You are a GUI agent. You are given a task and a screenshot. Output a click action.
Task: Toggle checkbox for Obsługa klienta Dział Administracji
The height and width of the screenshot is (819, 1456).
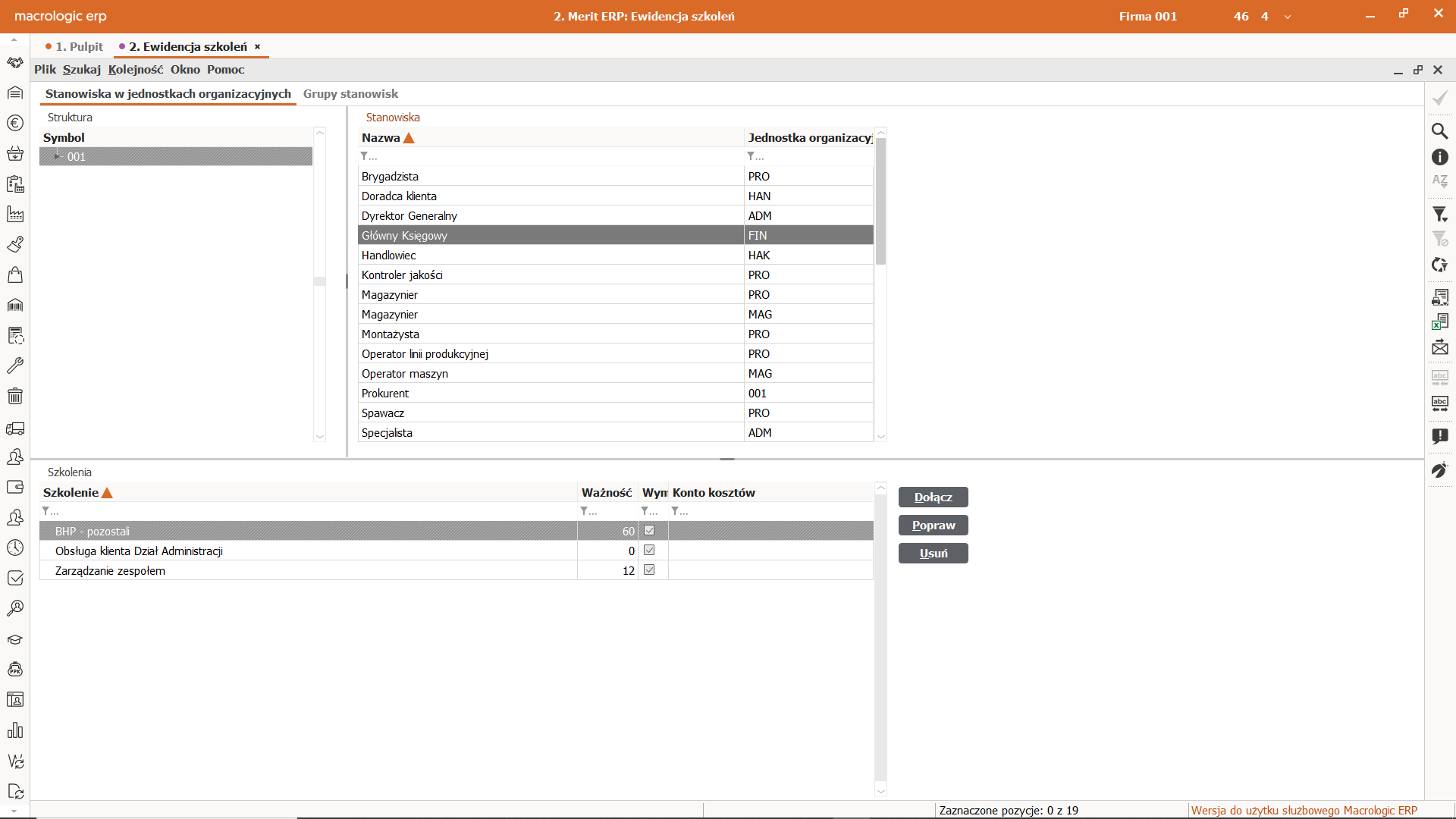649,551
